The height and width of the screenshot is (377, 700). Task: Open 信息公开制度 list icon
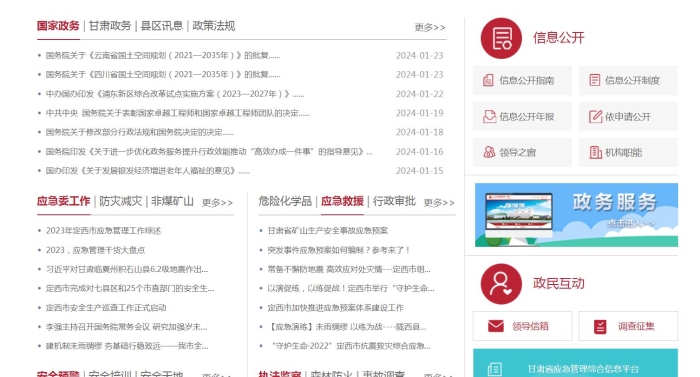(x=595, y=80)
